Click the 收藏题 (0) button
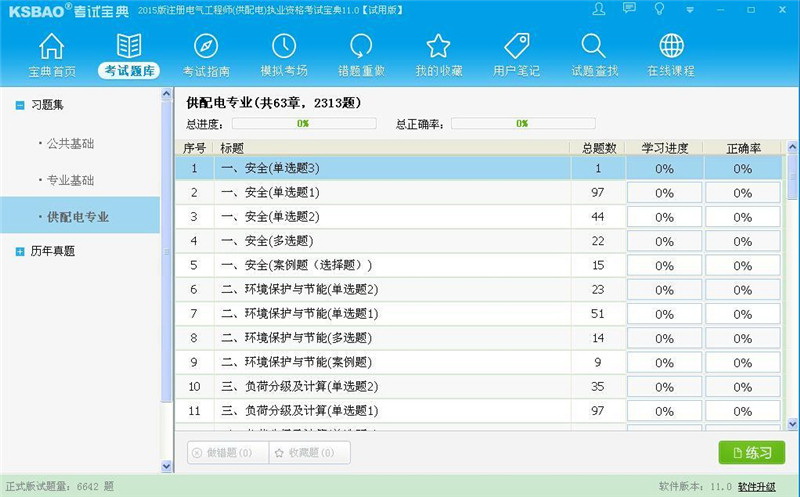The image size is (800, 497). click(310, 453)
